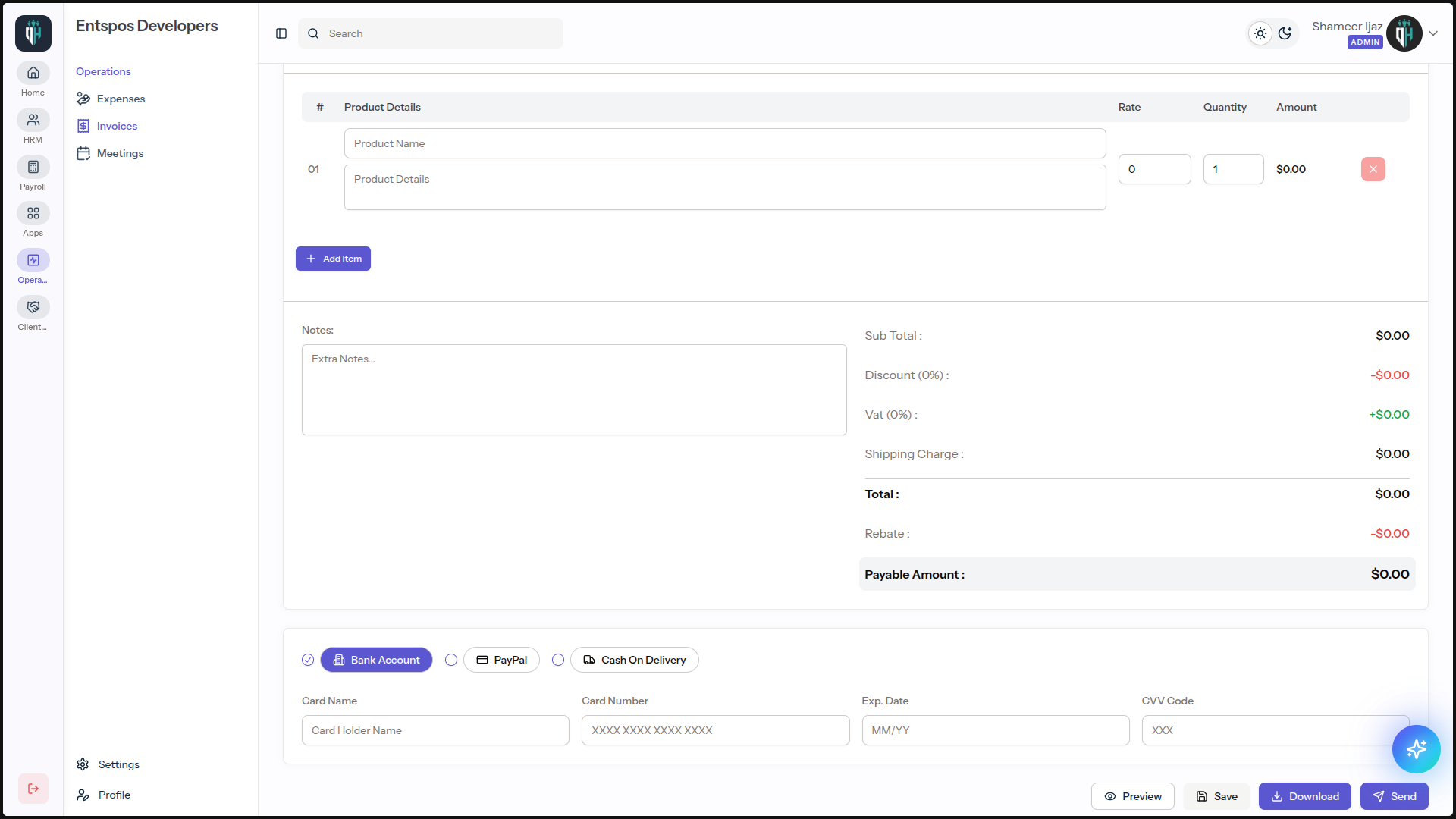This screenshot has height=819, width=1456.
Task: Click the search magnifier icon
Action: [313, 33]
